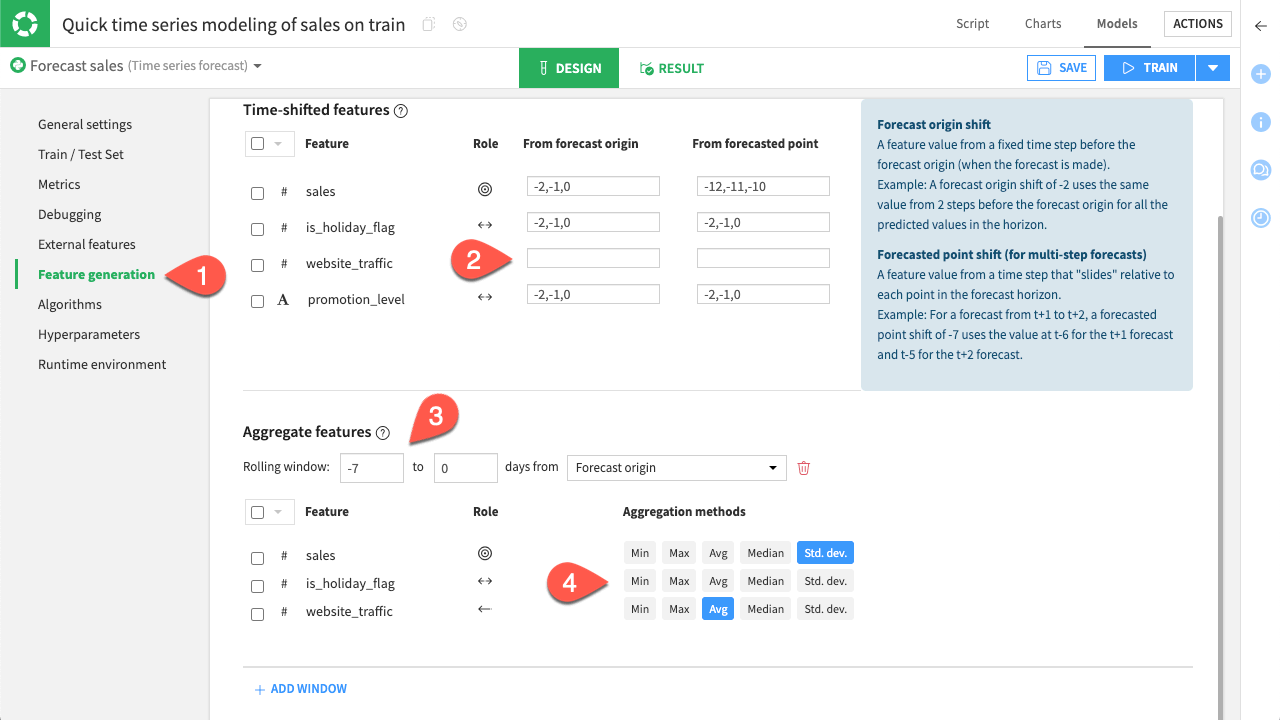Click the back arrow in right sidebar

1260,27
